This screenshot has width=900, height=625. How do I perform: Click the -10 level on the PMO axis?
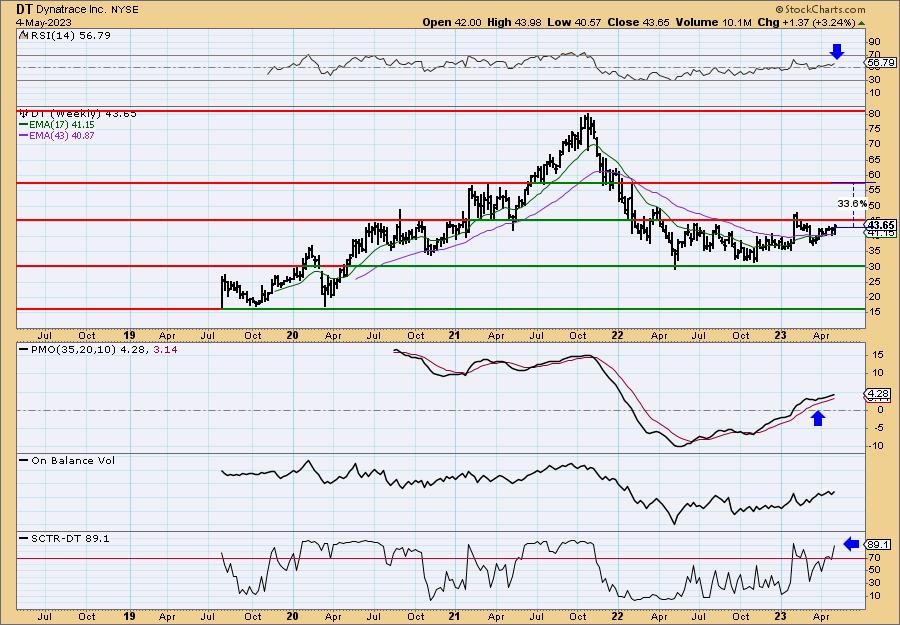(x=875, y=446)
